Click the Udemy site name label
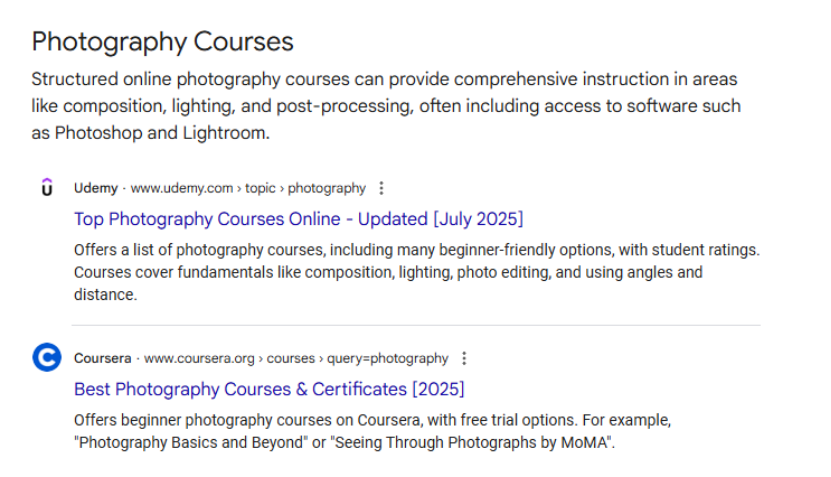831x477 pixels. point(96,188)
